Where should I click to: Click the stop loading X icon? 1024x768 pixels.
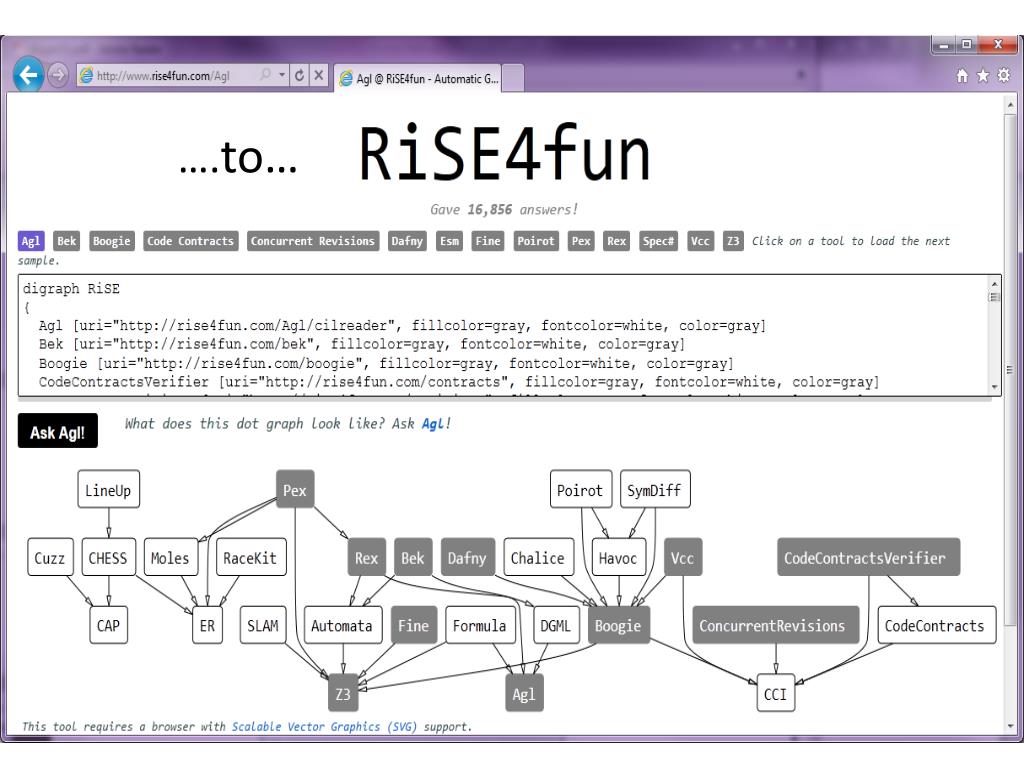coord(318,76)
